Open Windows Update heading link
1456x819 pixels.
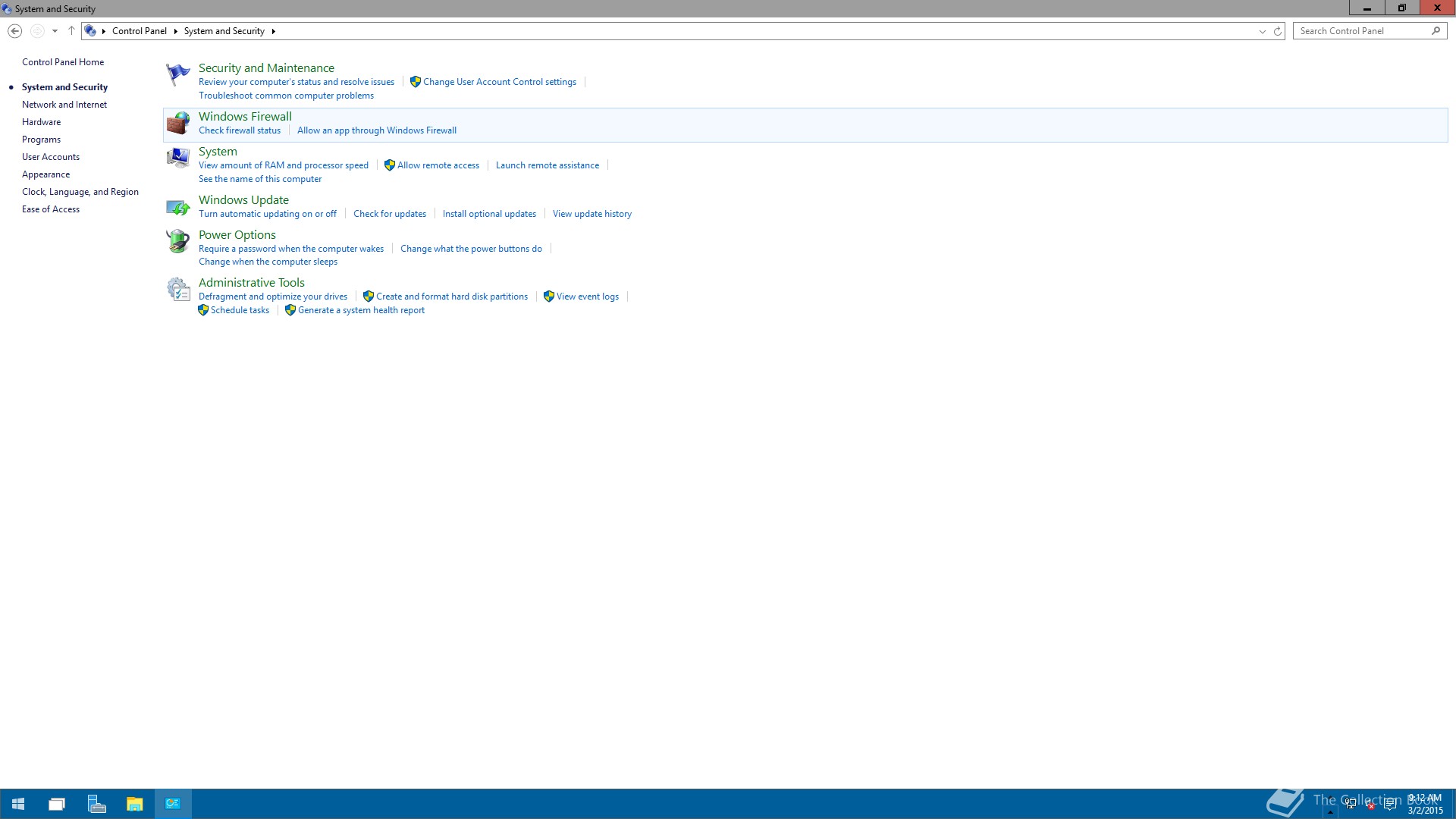point(243,200)
